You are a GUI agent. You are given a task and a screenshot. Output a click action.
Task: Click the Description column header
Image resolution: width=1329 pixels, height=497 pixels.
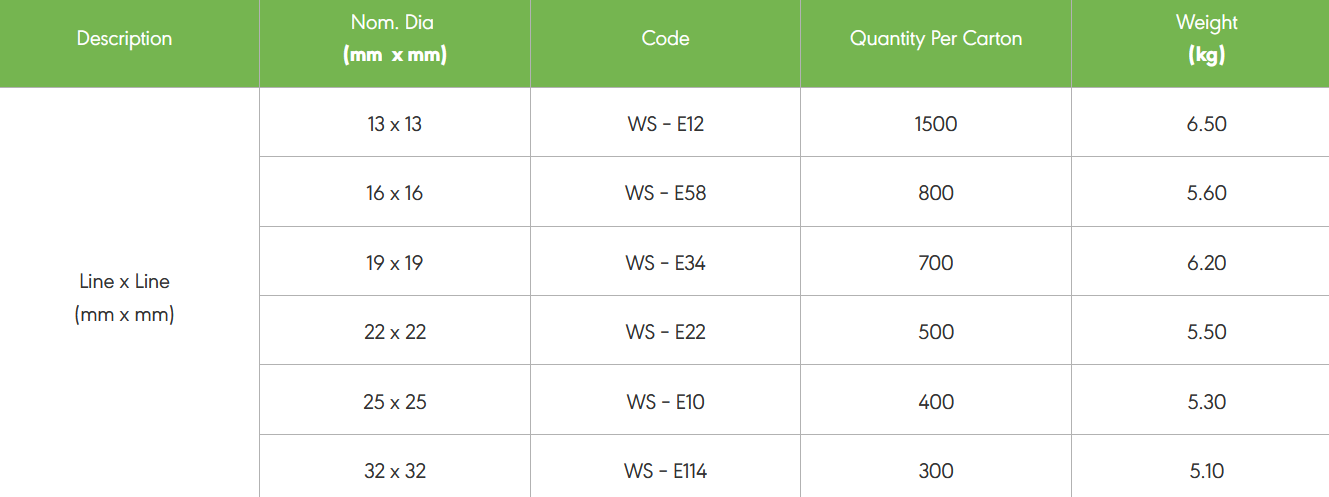coord(124,39)
